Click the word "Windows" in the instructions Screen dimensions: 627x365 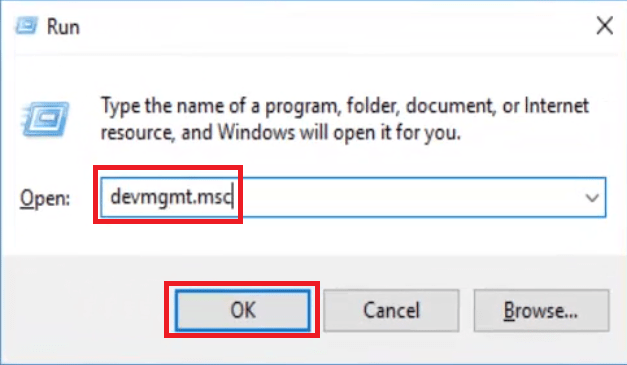pos(256,132)
